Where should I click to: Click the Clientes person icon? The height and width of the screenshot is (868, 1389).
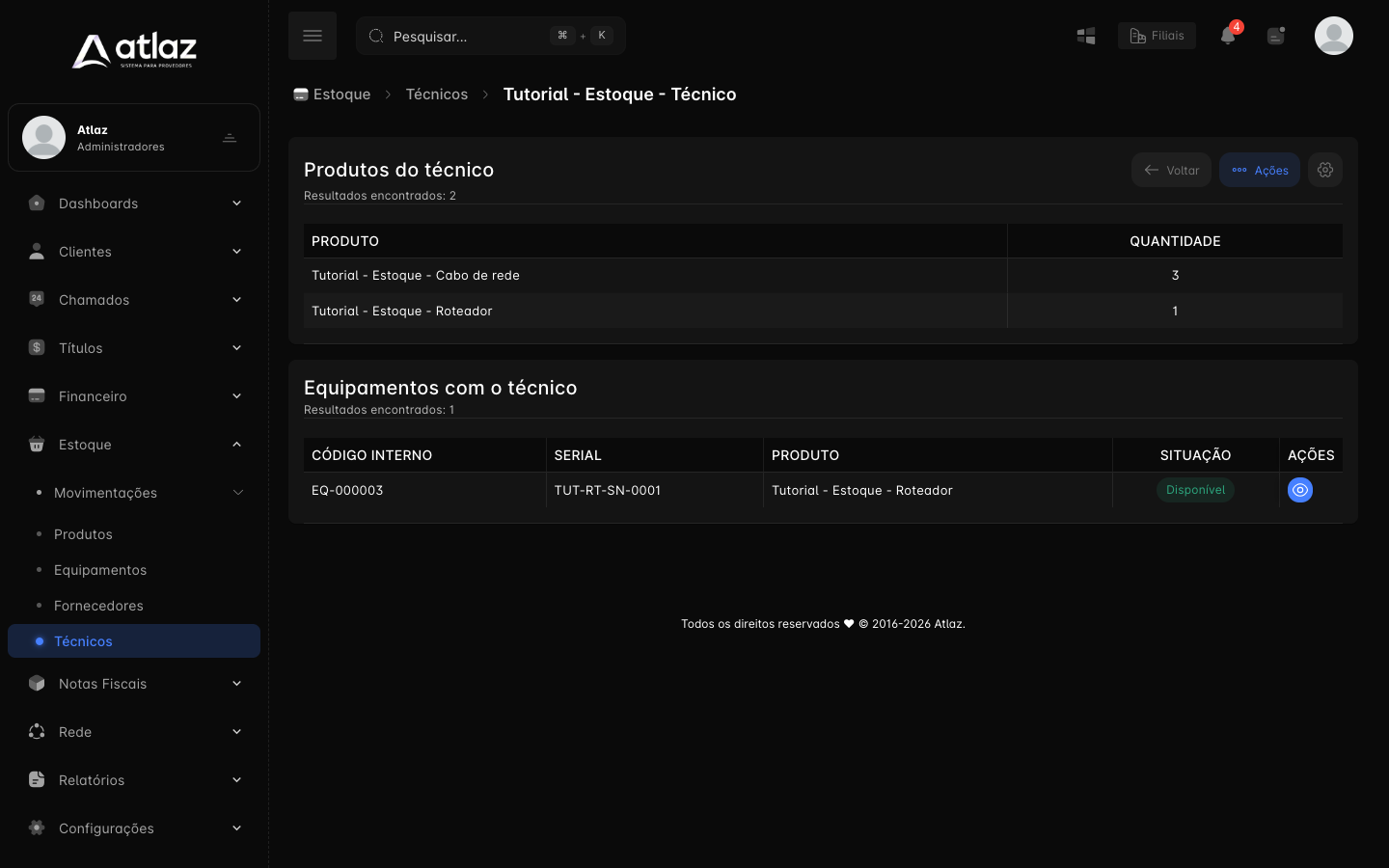tap(37, 251)
